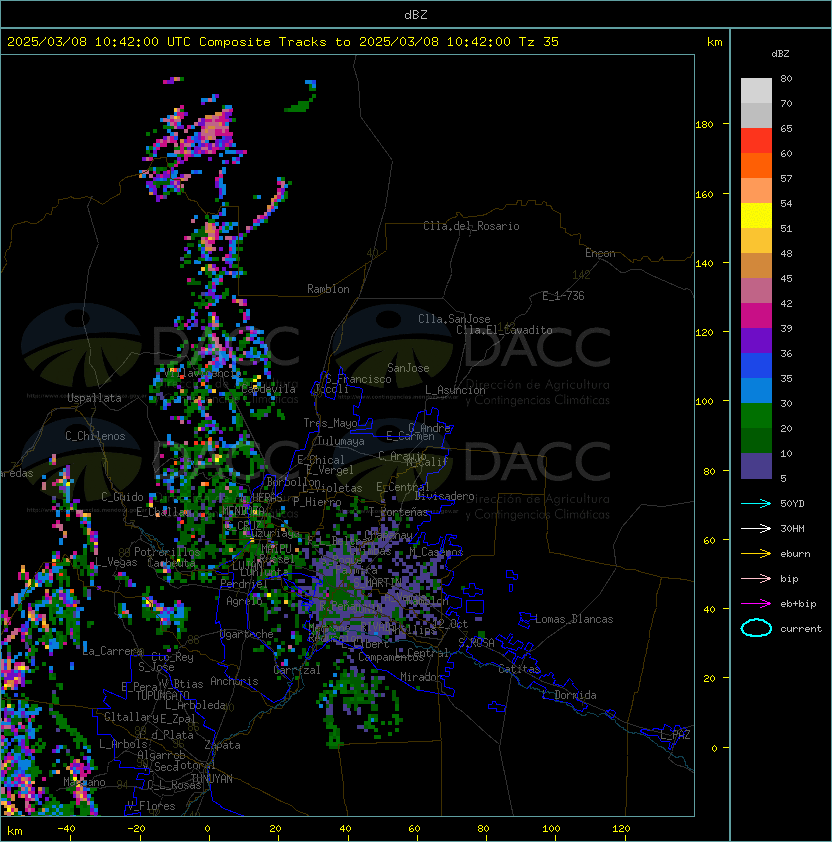The height and width of the screenshot is (842, 832).
Task: Select the pink bip arrow in legend
Action: [x=756, y=578]
